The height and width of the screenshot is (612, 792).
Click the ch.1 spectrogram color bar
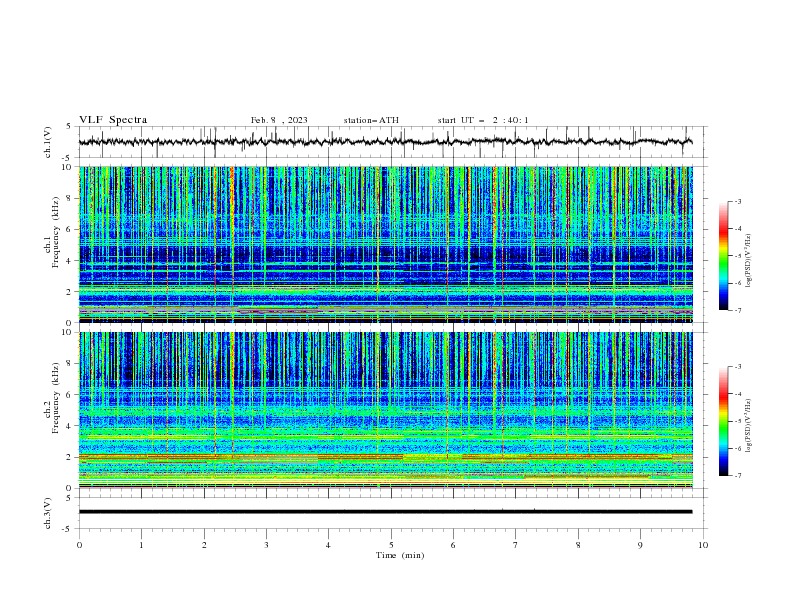724,256
